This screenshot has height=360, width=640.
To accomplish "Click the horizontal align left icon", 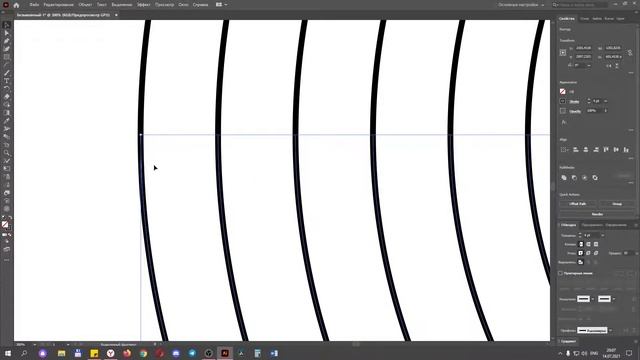I will pos(576,150).
